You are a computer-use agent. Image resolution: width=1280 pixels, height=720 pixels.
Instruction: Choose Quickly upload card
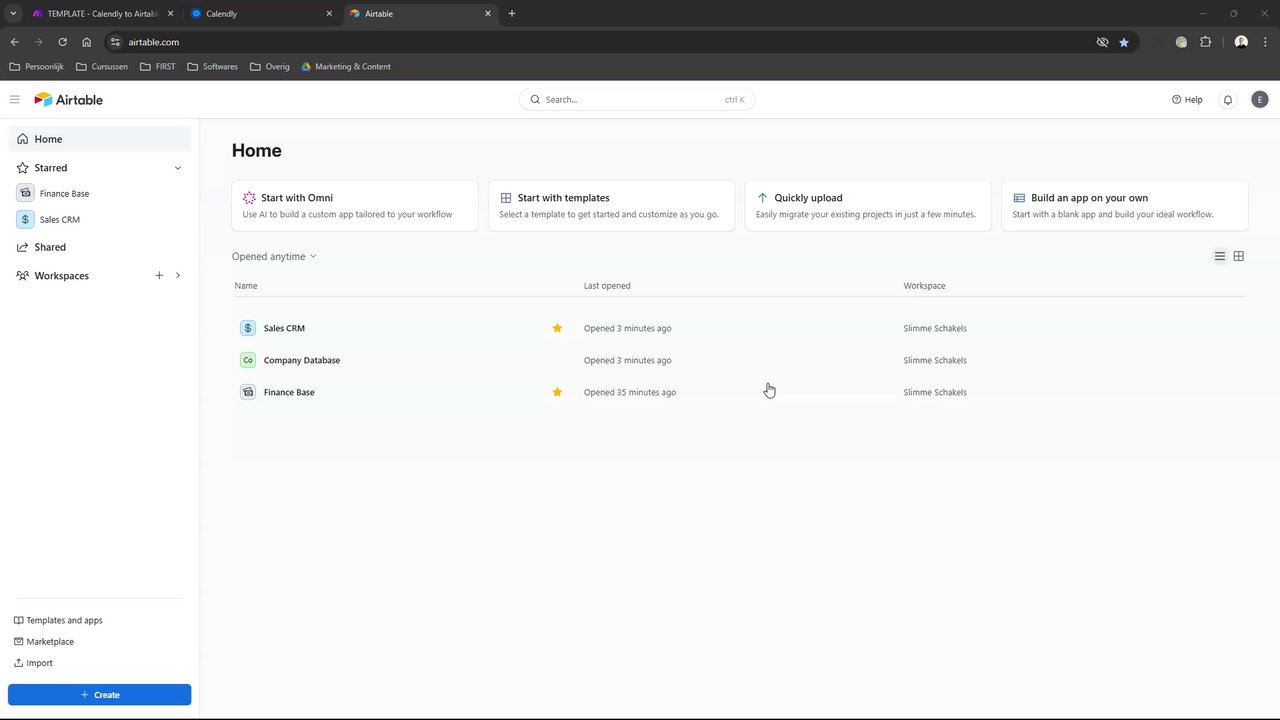(x=868, y=205)
